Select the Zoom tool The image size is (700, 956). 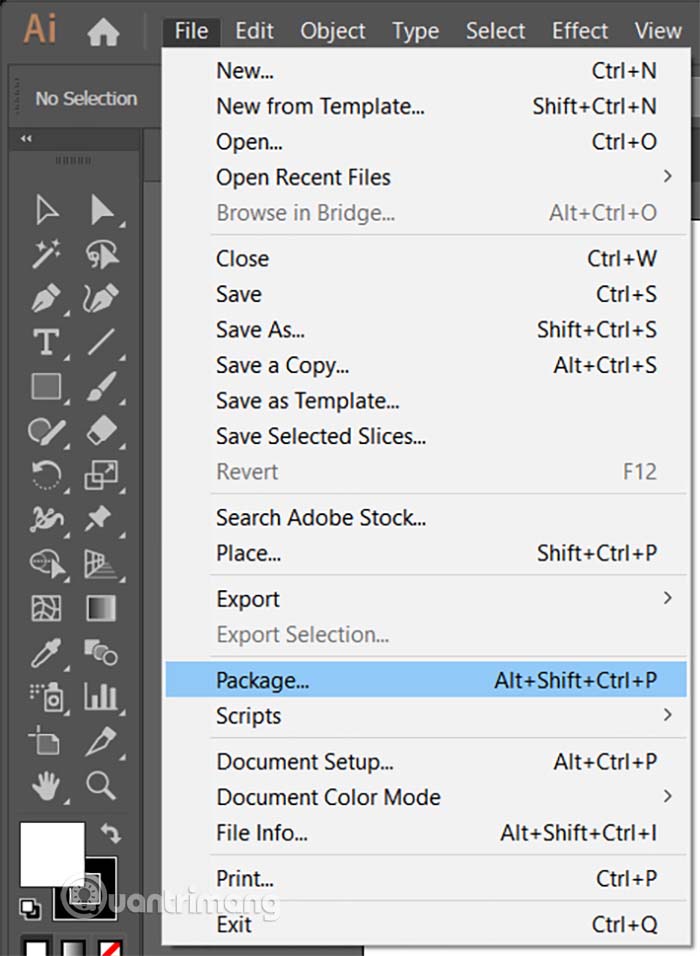[101, 785]
